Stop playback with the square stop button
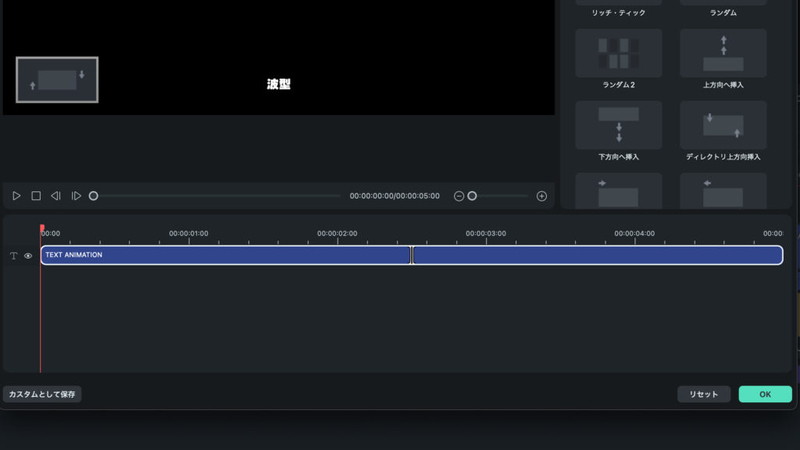This screenshot has height=450, width=800. (36, 196)
